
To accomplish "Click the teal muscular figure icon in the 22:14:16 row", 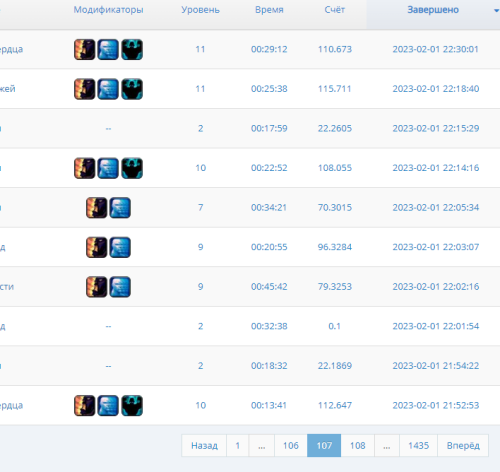I will pos(132,168).
